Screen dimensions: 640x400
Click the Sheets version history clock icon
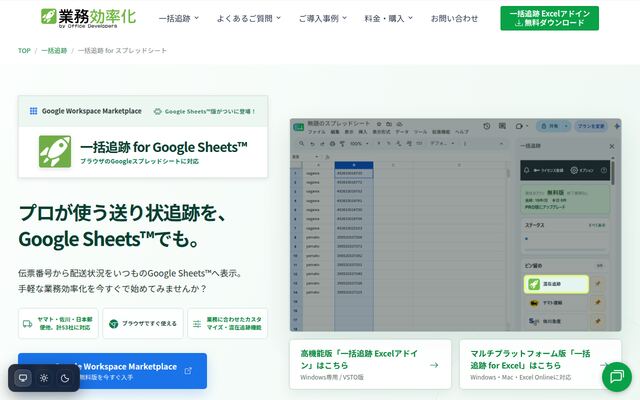[x=487, y=126]
